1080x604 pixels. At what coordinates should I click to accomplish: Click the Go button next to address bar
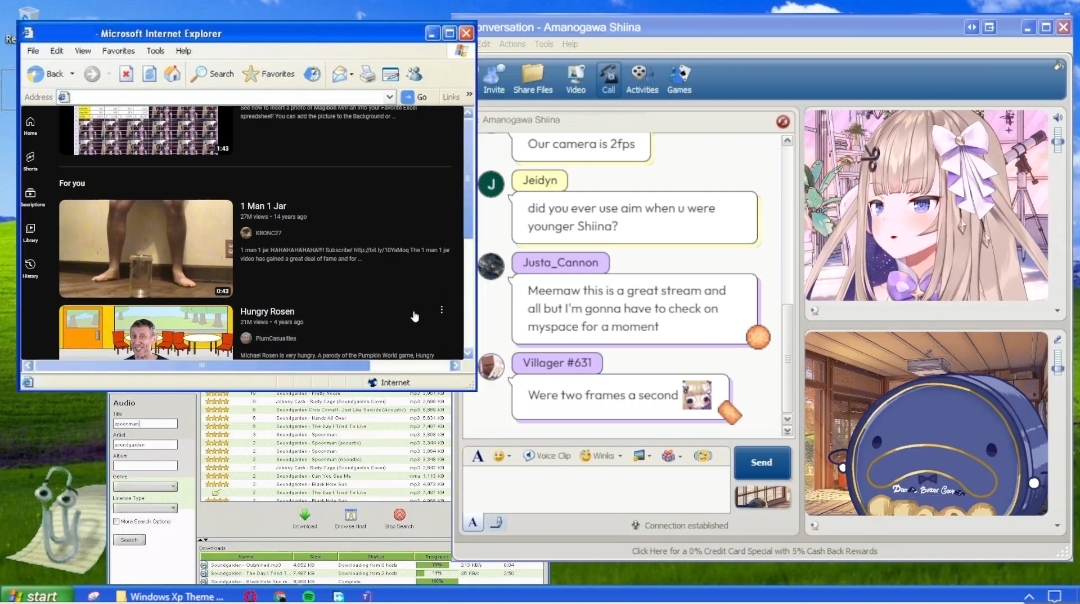pyautogui.click(x=415, y=97)
